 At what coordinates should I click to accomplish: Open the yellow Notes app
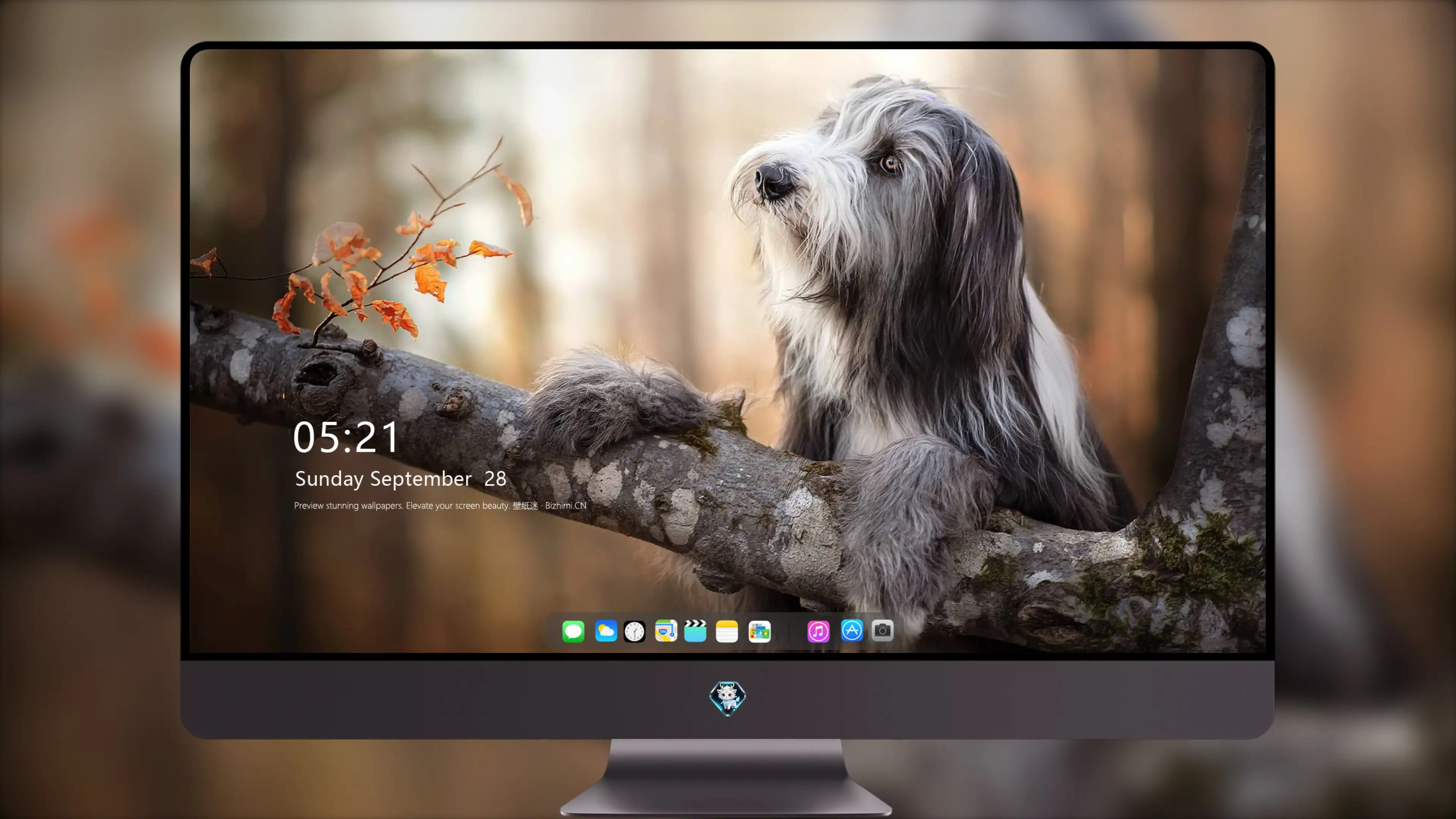pos(727,631)
